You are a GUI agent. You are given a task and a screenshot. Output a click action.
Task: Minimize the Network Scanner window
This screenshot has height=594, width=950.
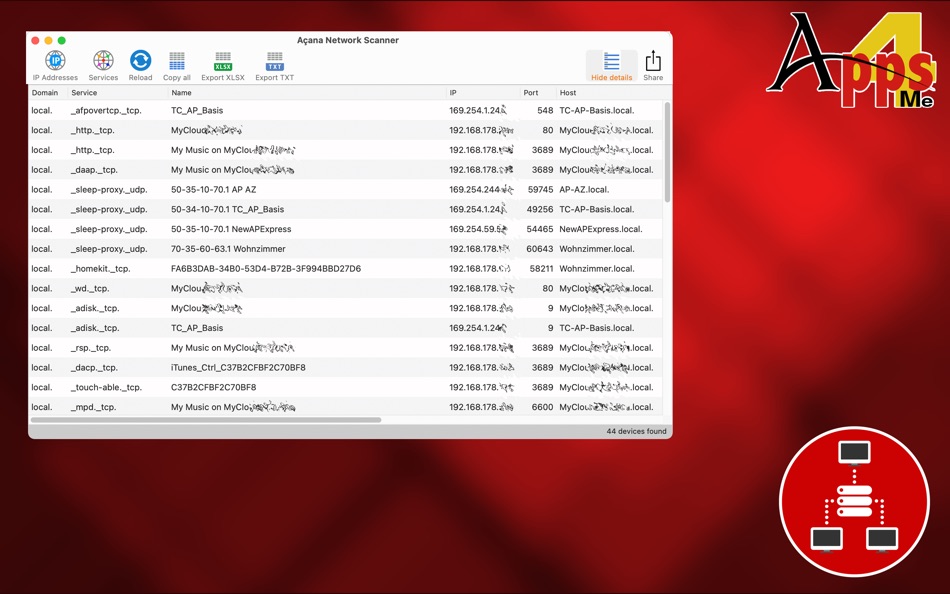tap(48, 41)
